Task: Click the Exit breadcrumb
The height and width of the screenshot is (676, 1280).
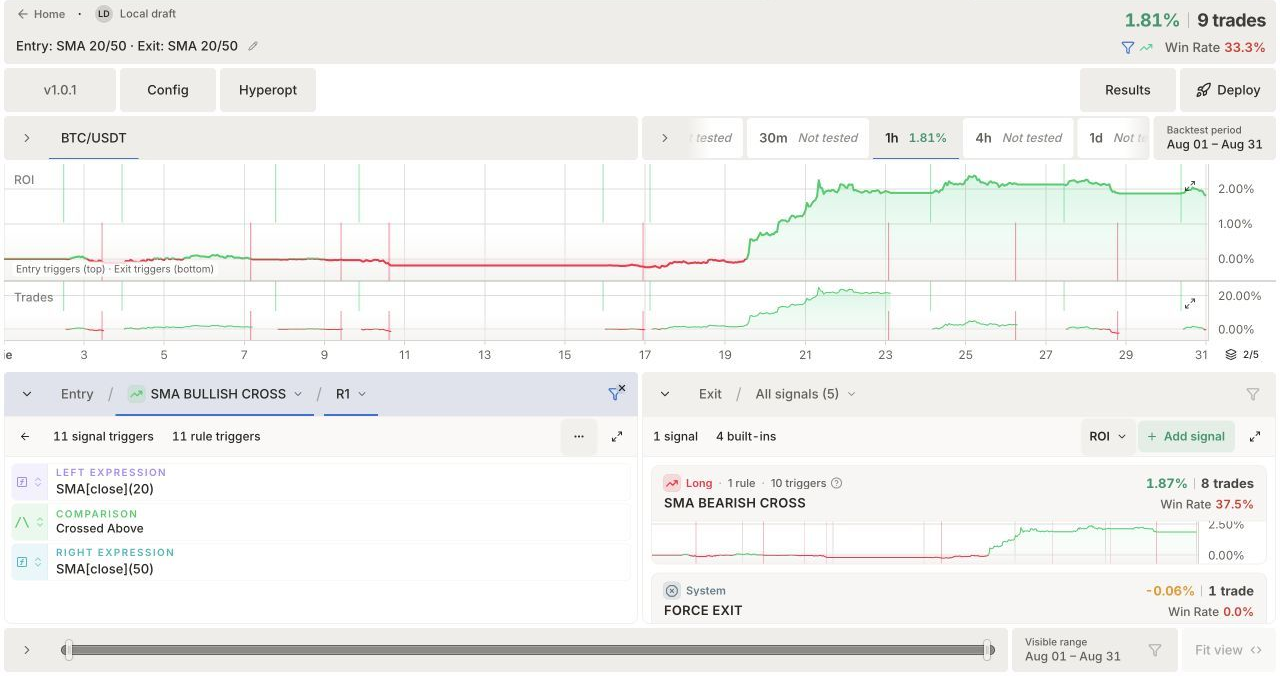Action: click(x=710, y=394)
